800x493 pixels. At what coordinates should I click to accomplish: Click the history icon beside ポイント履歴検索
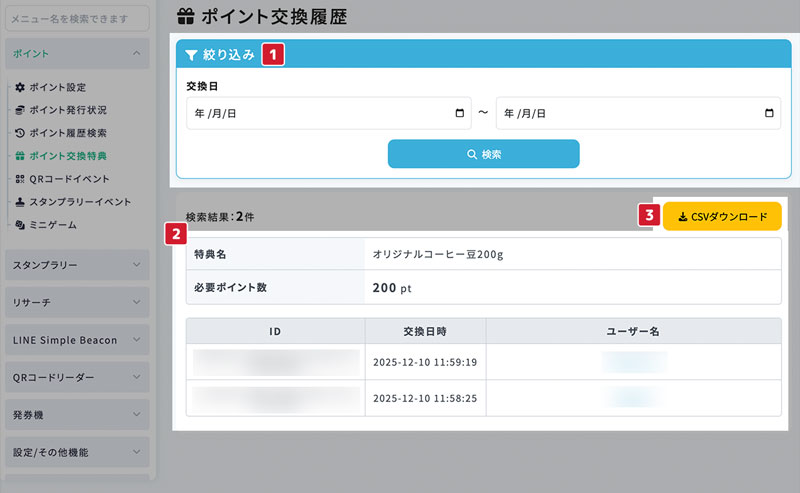(20, 133)
